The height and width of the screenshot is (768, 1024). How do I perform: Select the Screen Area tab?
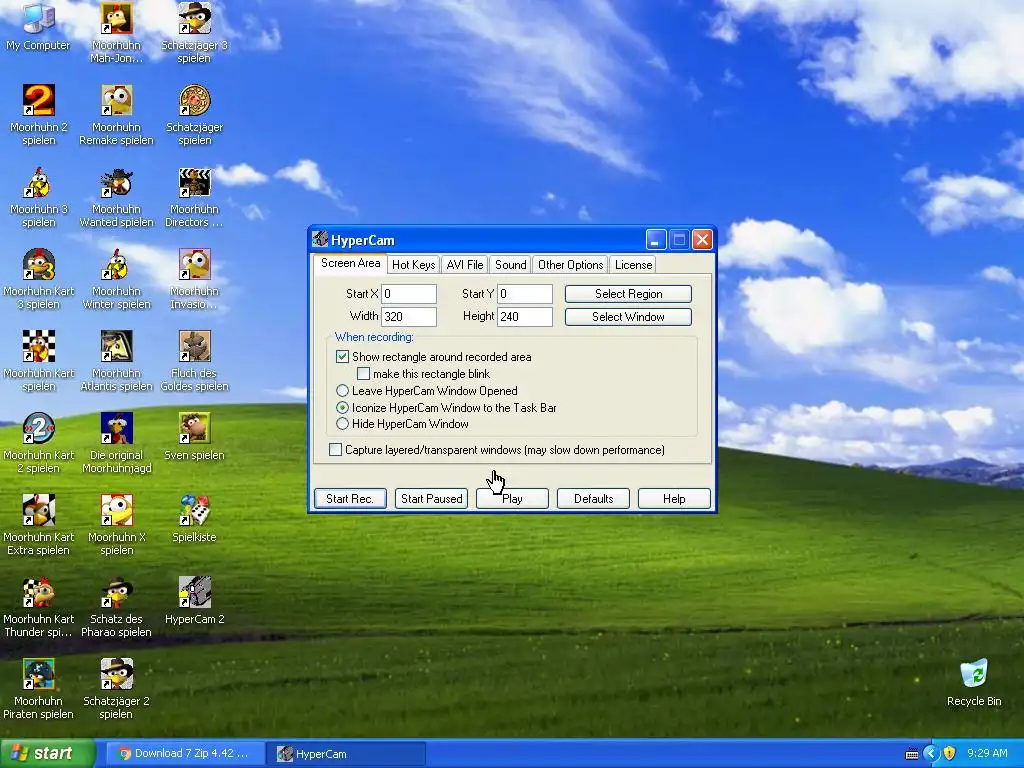(350, 263)
